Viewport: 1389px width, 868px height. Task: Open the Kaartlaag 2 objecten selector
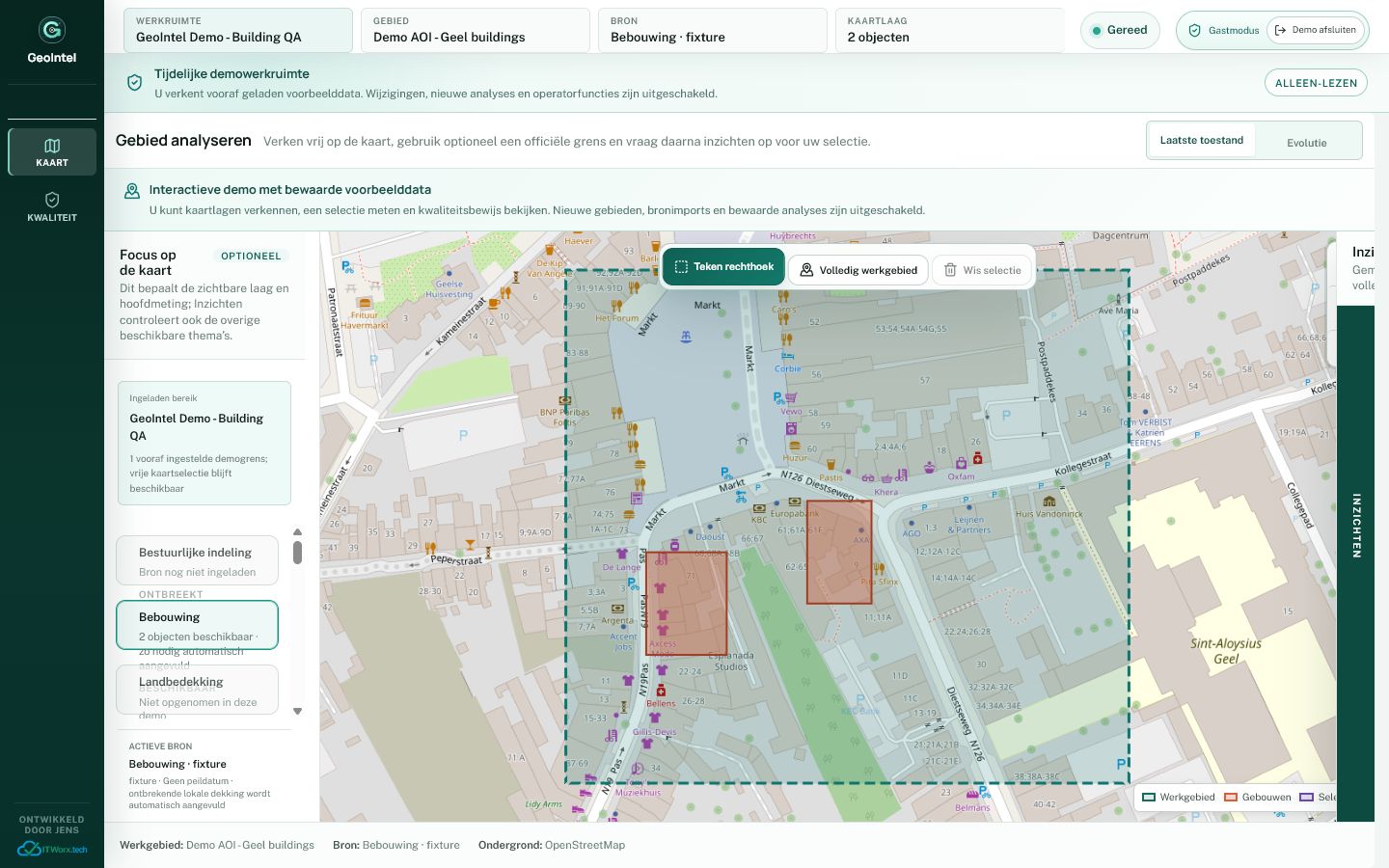(949, 30)
